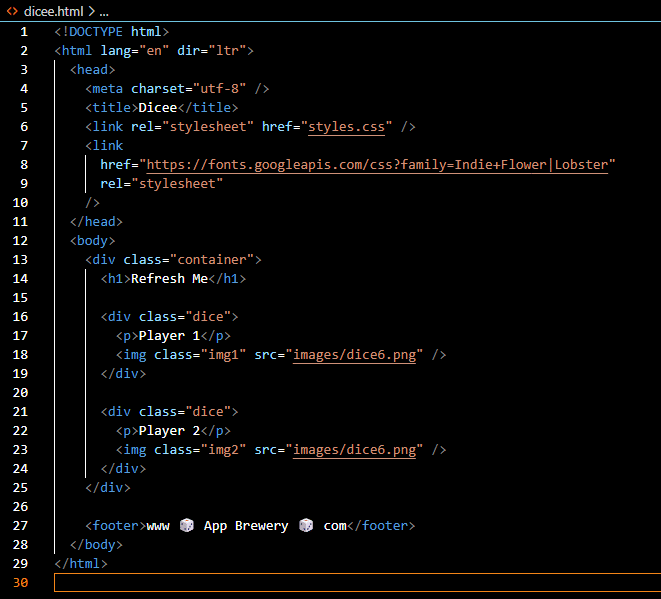The image size is (661, 599).
Task: Click the 'Refresh Me' heading text
Action: pyautogui.click(x=169, y=279)
